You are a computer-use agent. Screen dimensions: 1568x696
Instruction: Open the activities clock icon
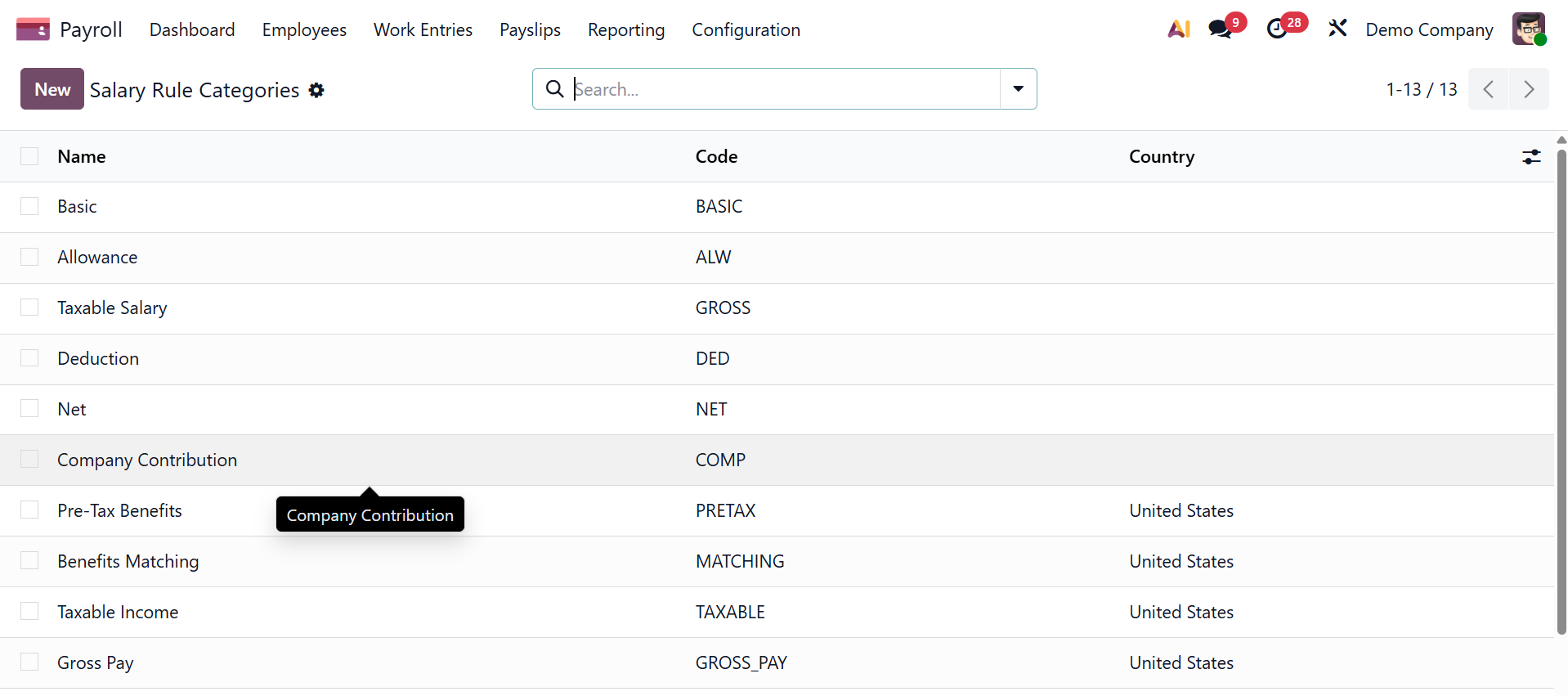pos(1277,29)
